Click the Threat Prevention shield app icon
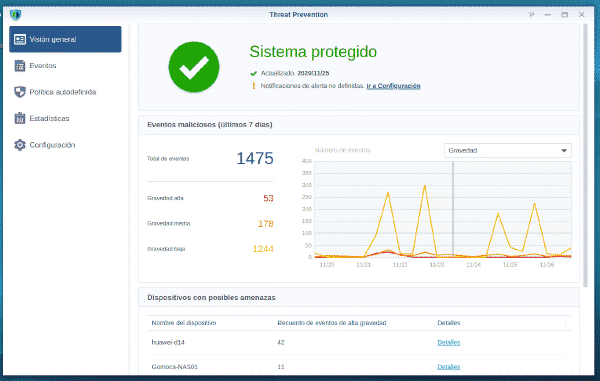 coord(15,15)
